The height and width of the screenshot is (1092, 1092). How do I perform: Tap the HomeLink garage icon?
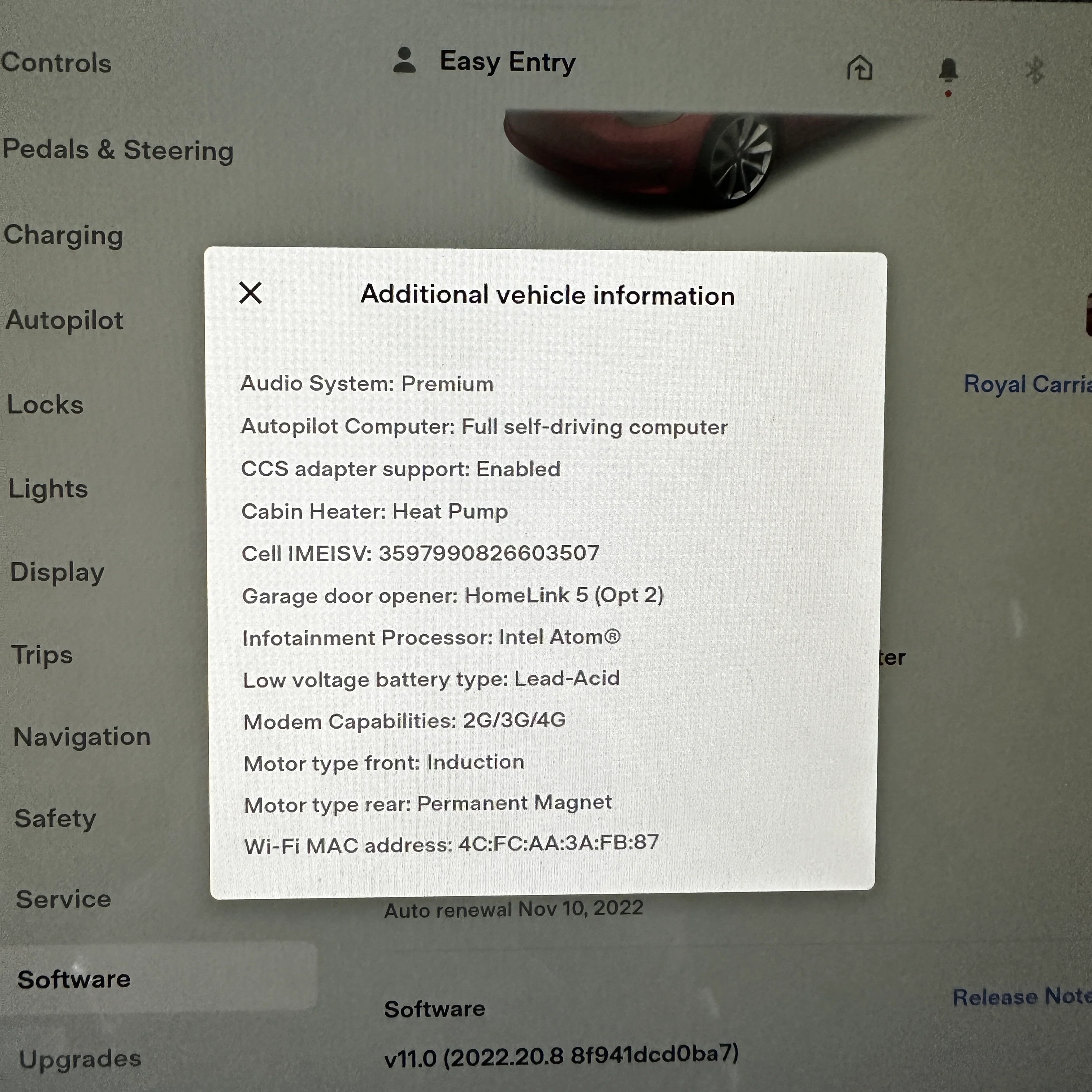(859, 68)
